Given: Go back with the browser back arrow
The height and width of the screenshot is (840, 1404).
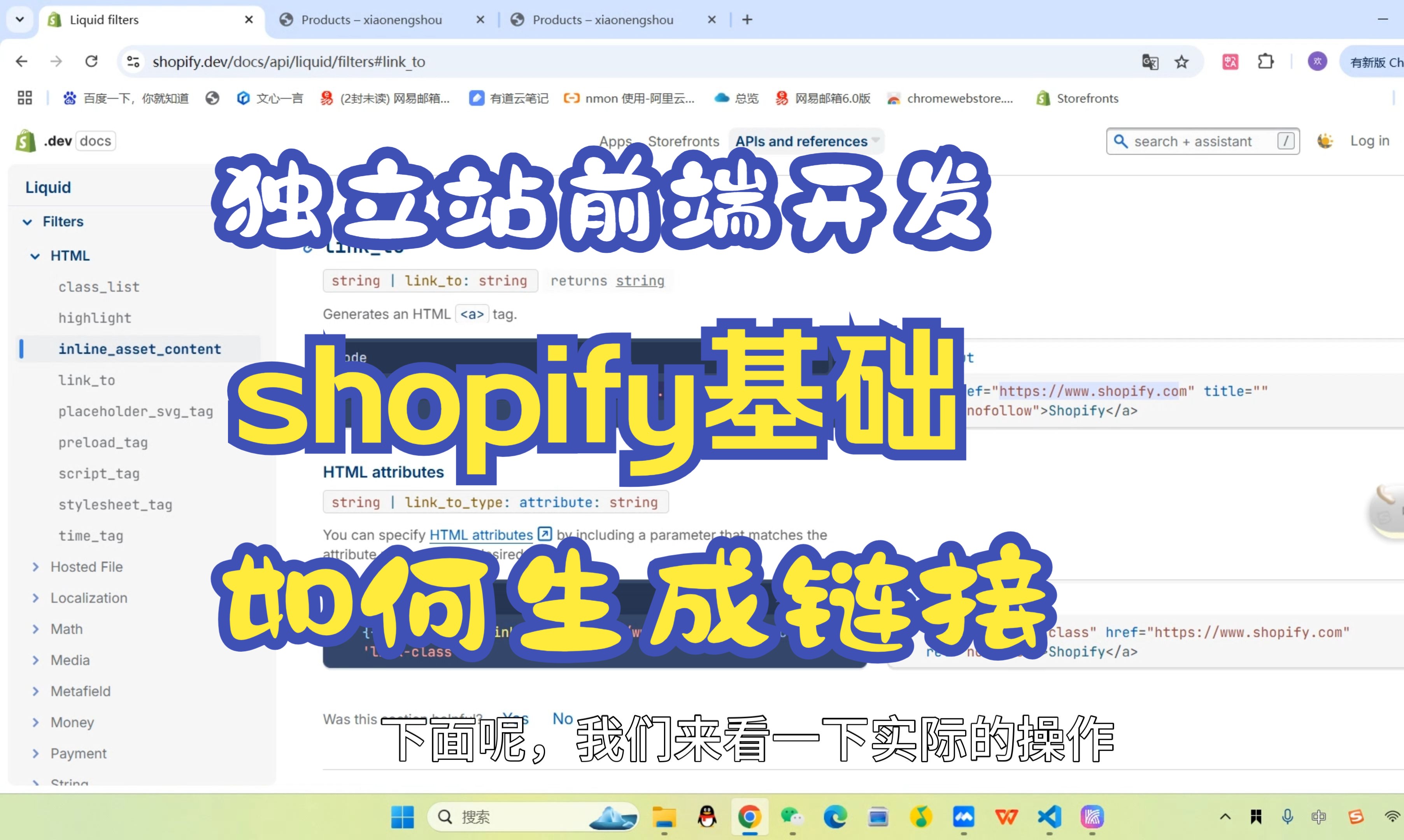Looking at the screenshot, I should point(21,61).
